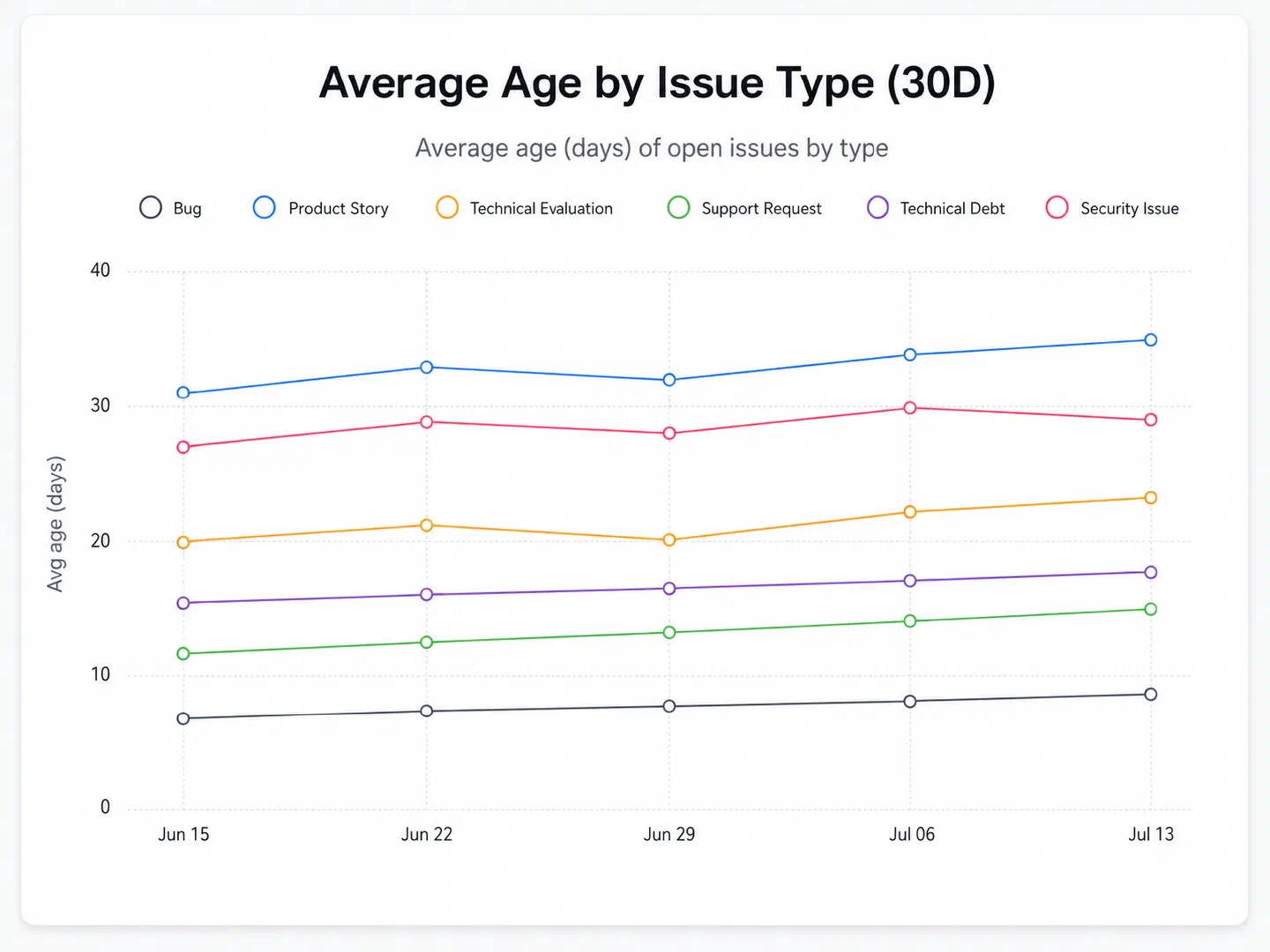Toggle the Technical Debt legend circle

click(878, 207)
